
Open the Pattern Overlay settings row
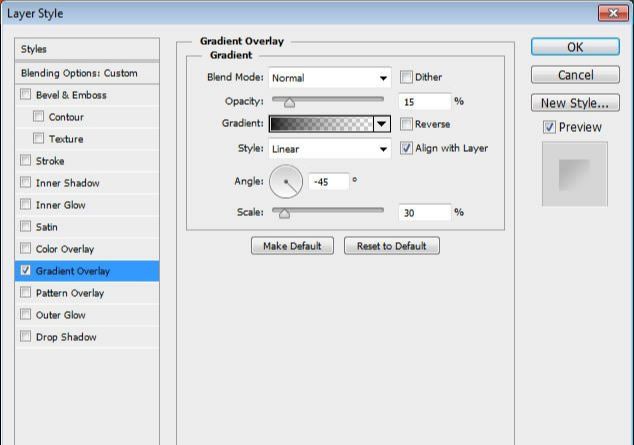(87, 293)
